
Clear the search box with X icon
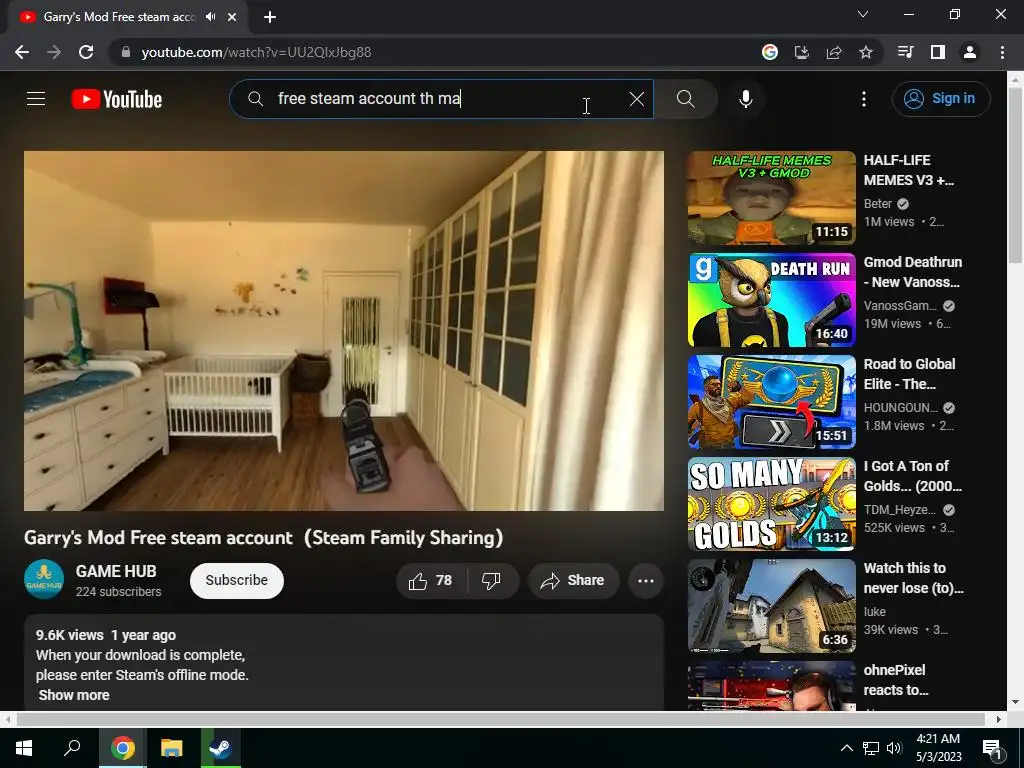click(637, 99)
